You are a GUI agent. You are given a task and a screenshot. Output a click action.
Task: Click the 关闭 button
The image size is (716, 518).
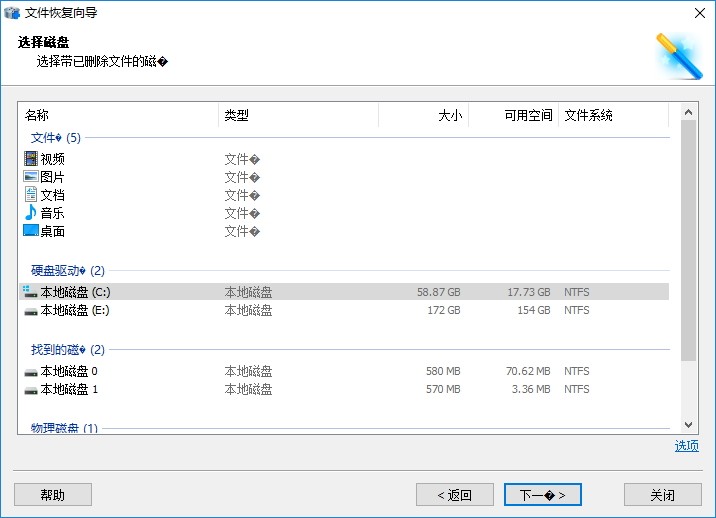663,495
